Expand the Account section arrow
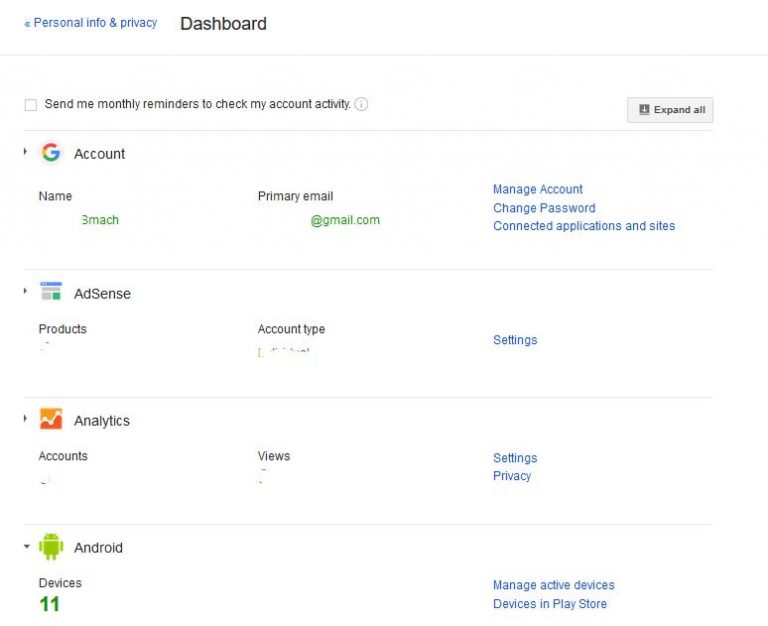768x626 pixels. (25, 152)
